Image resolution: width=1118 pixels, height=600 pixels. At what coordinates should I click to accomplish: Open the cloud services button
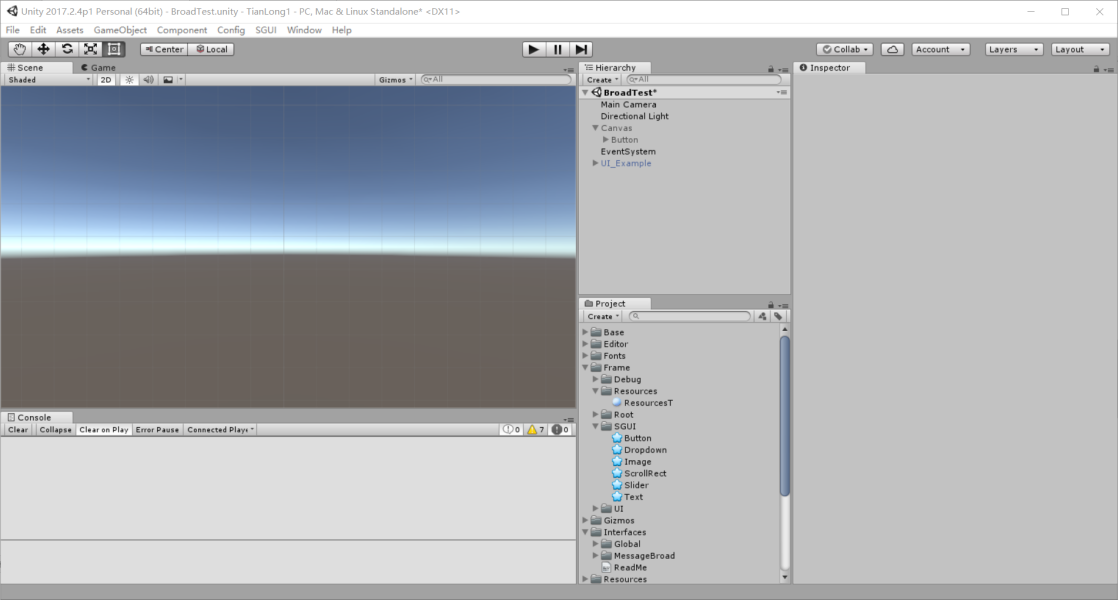coord(893,49)
